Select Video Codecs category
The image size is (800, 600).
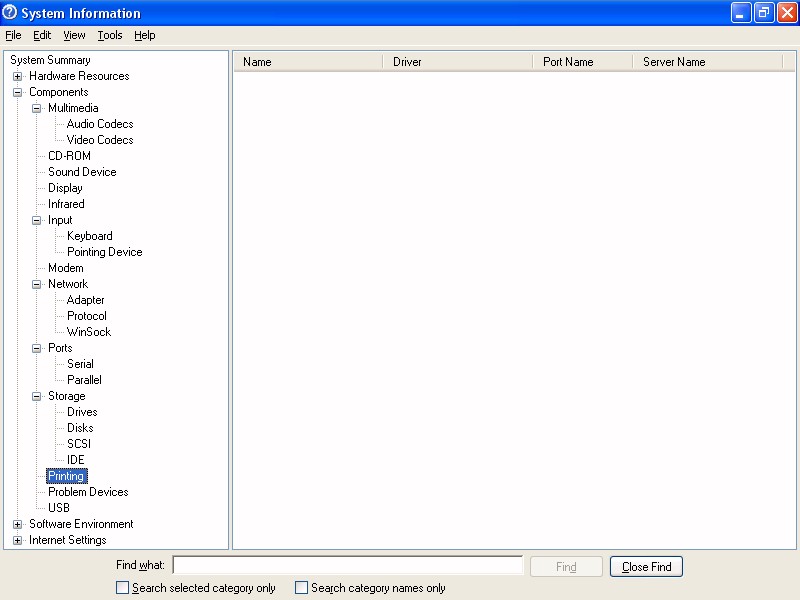[x=100, y=140]
